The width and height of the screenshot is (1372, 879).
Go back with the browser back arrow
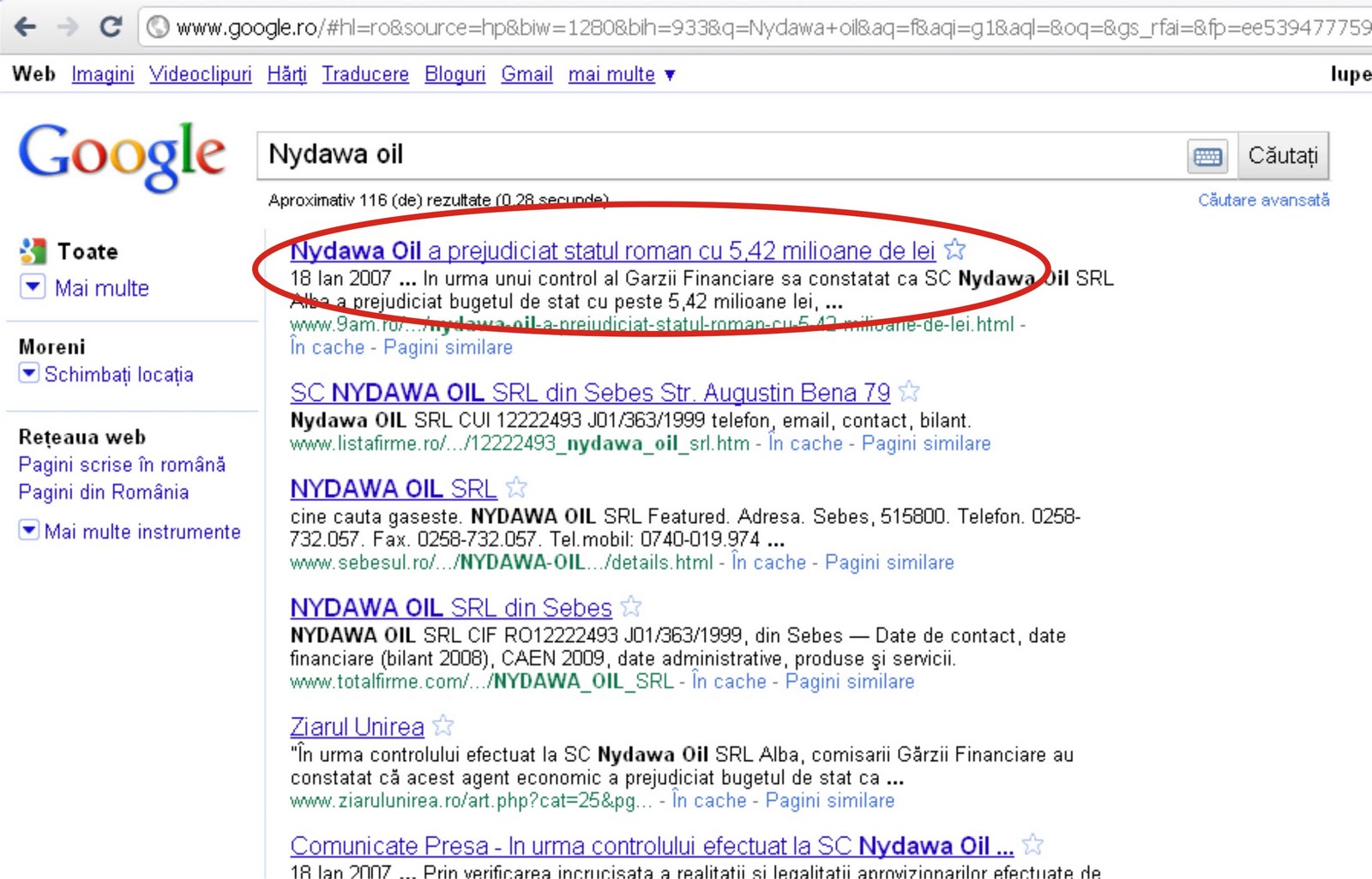click(x=26, y=27)
